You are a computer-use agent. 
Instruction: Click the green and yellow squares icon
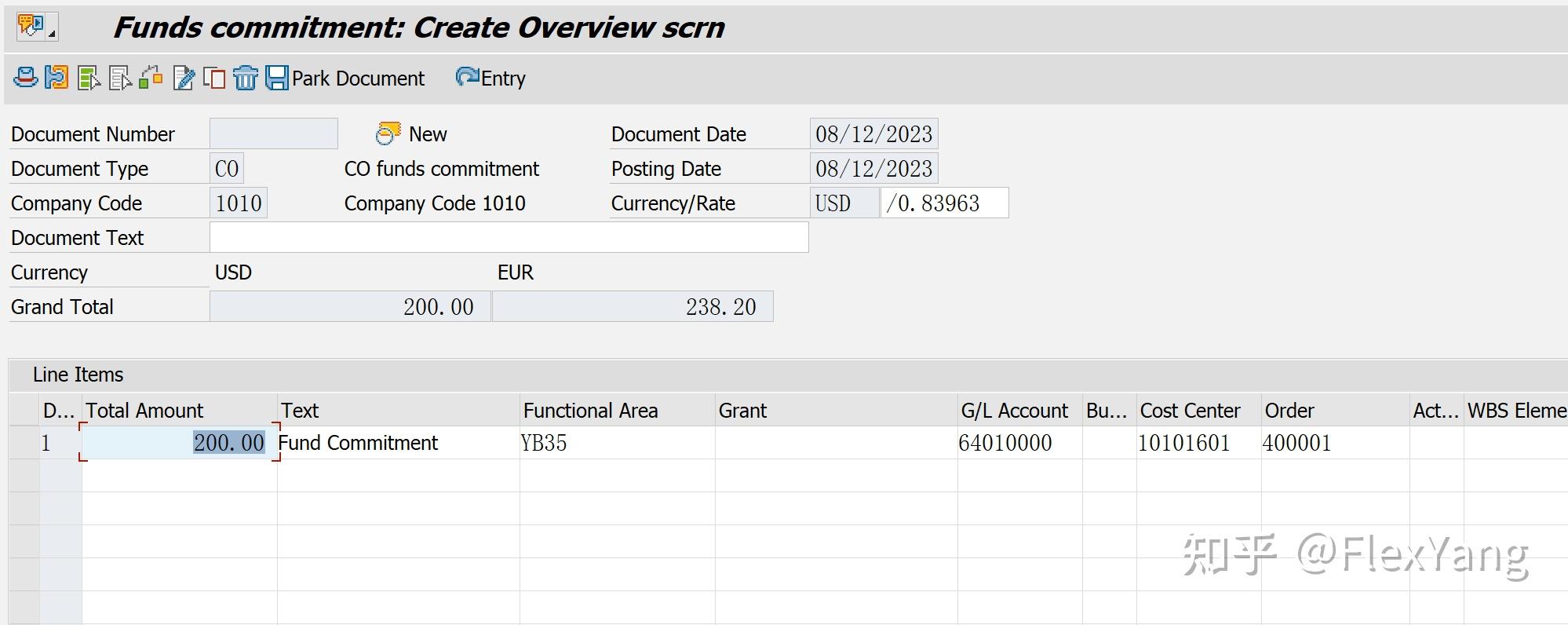tap(151, 78)
